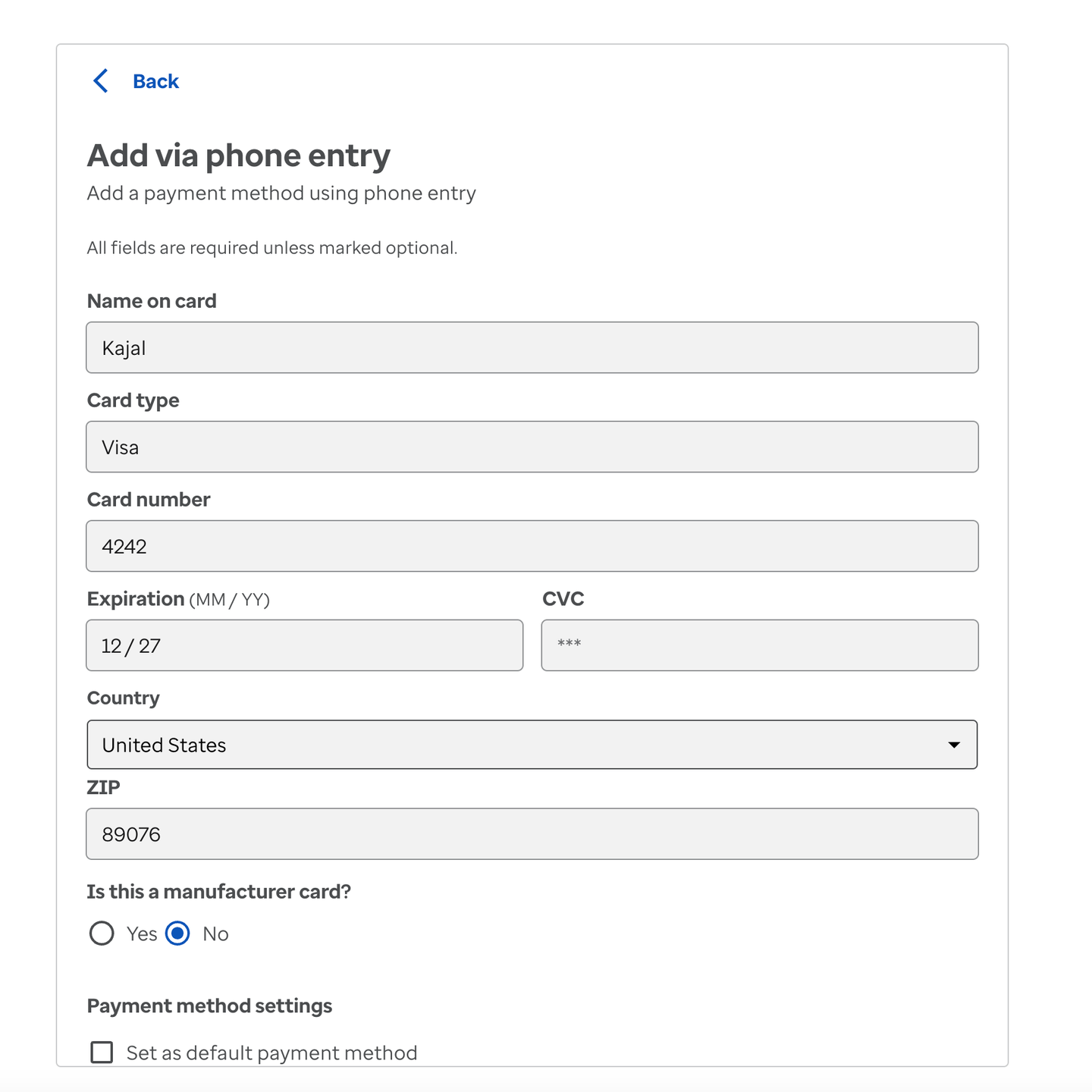This screenshot has height=1092, width=1092.
Task: Click the Expiration field showing 12/27
Action: [x=303, y=645]
